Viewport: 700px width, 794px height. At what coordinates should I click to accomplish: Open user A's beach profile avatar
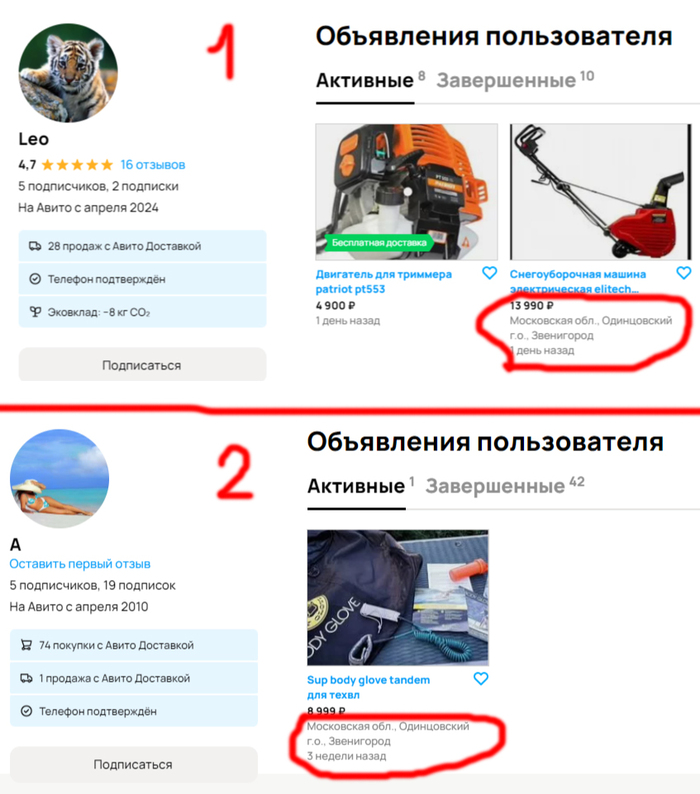coord(60,479)
